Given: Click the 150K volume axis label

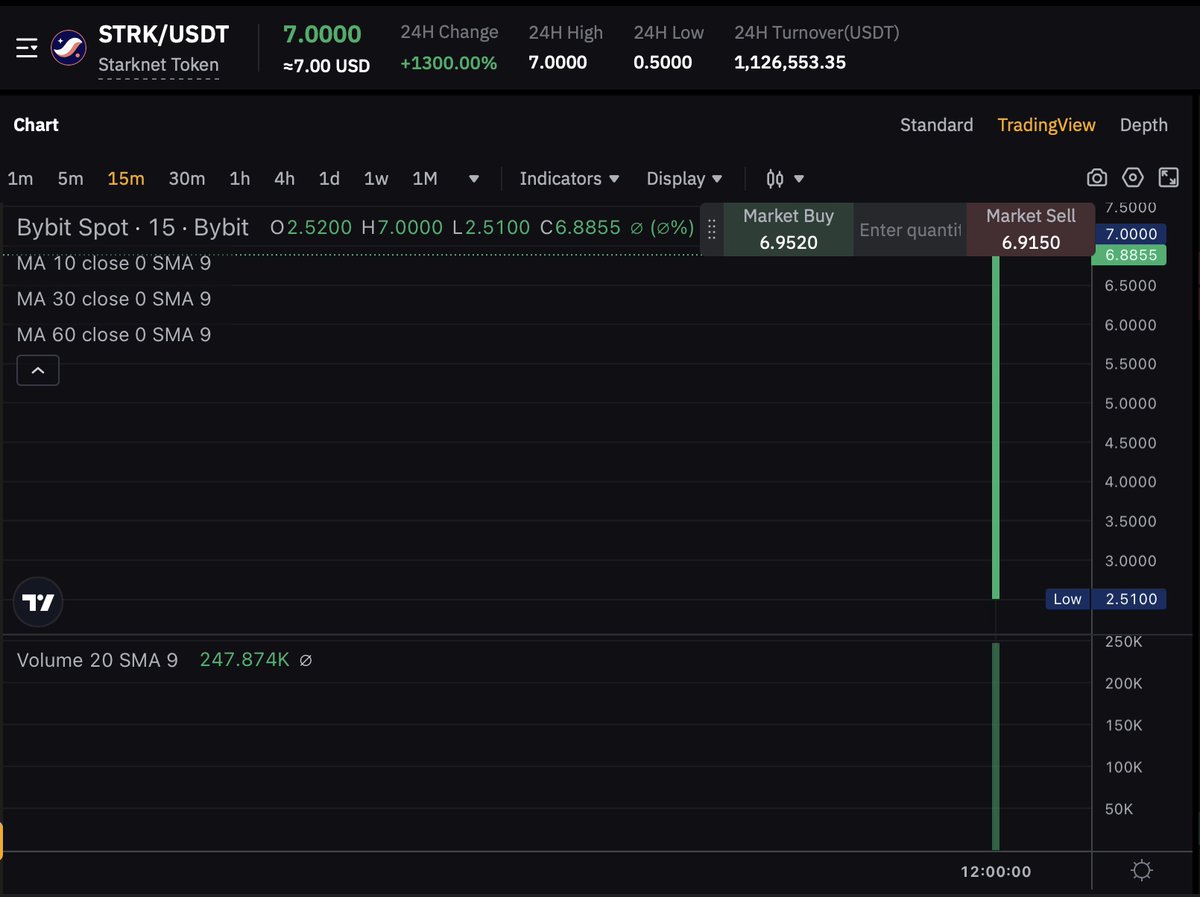Looking at the screenshot, I should 1123,725.
